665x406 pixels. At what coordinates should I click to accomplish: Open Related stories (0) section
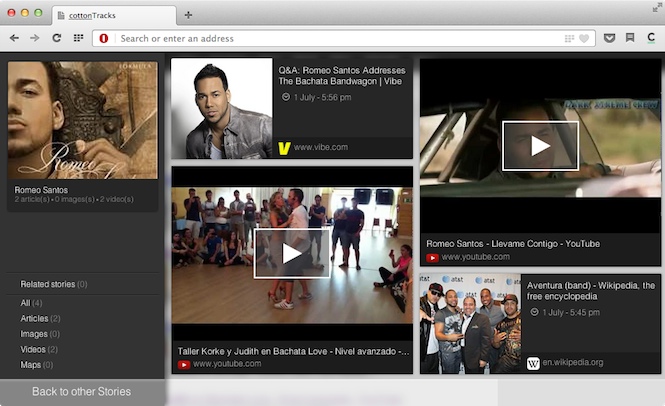[54, 284]
